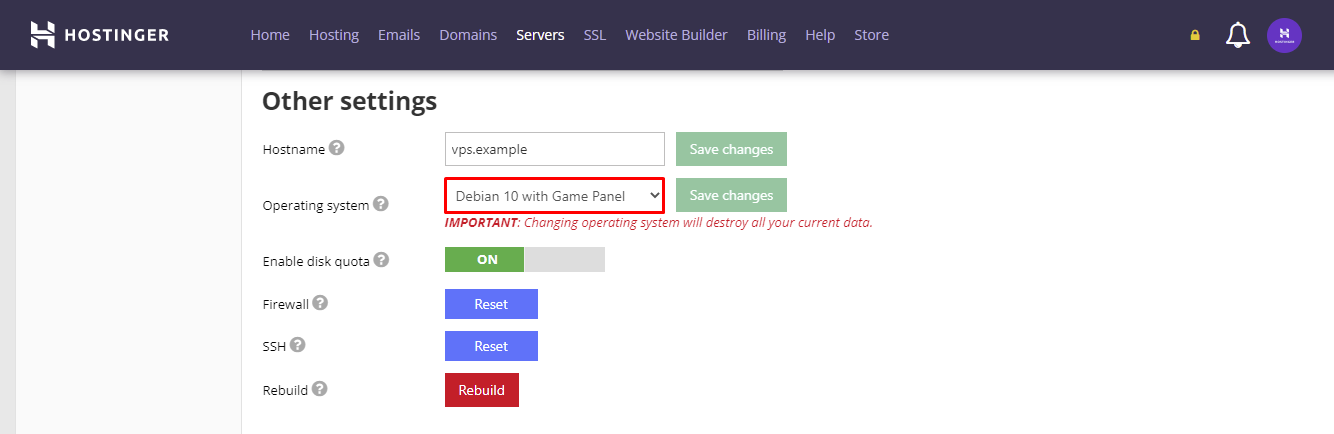Viewport: 1334px width, 434px height.
Task: Click the yellow padlock icon
Action: click(1194, 35)
